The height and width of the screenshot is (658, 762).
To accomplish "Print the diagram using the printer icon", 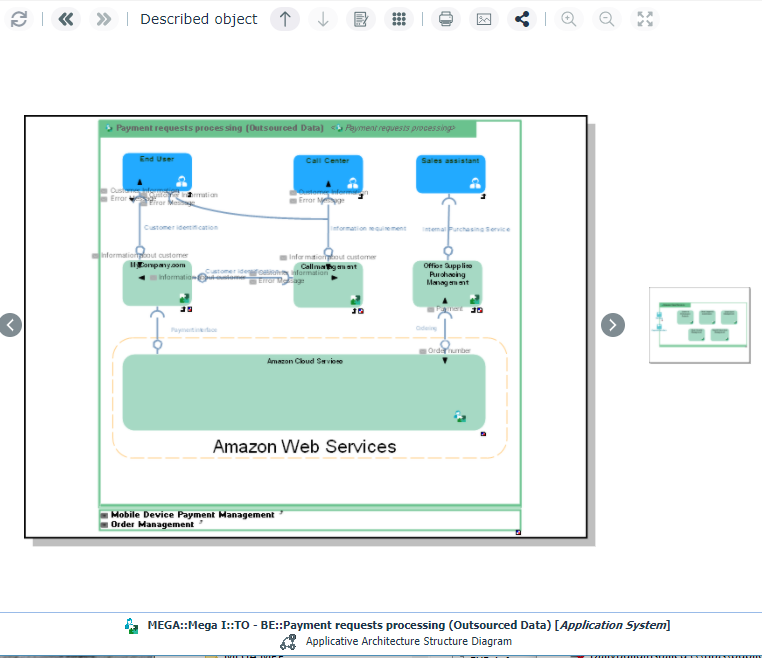I will point(446,19).
